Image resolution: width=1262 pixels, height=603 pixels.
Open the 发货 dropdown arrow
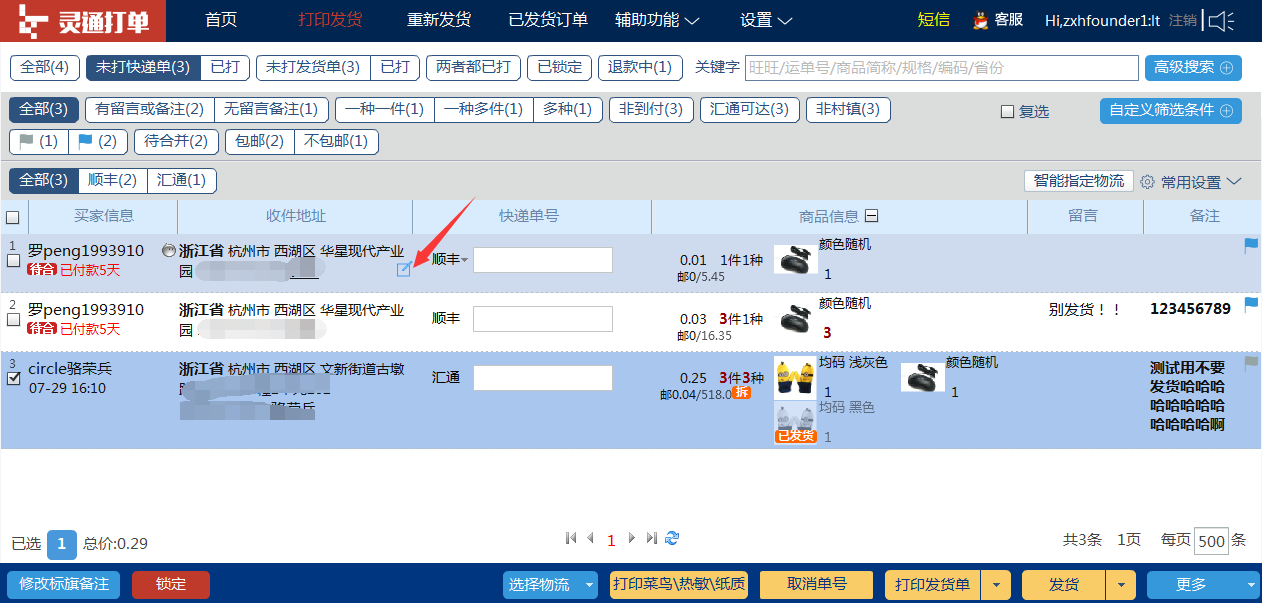(x=1122, y=585)
